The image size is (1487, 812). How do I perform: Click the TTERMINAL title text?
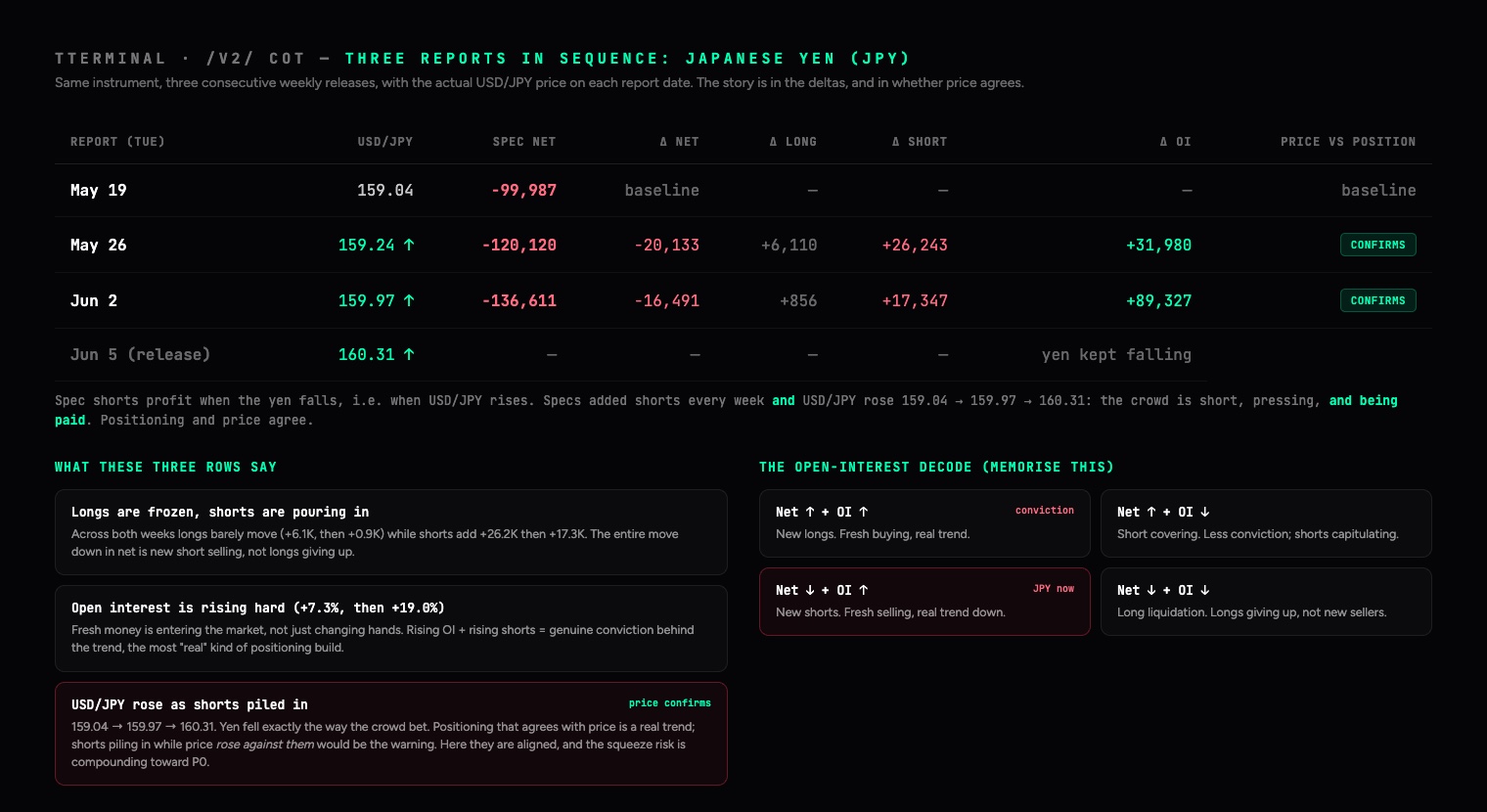coord(111,59)
